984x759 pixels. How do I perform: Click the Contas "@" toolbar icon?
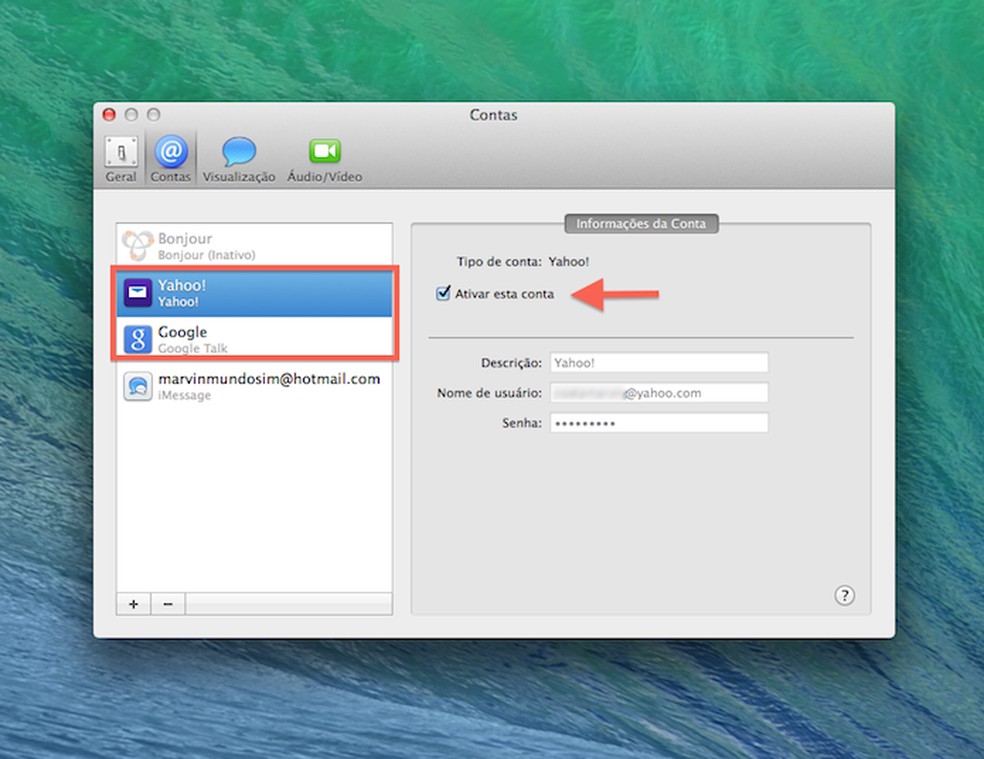point(170,150)
